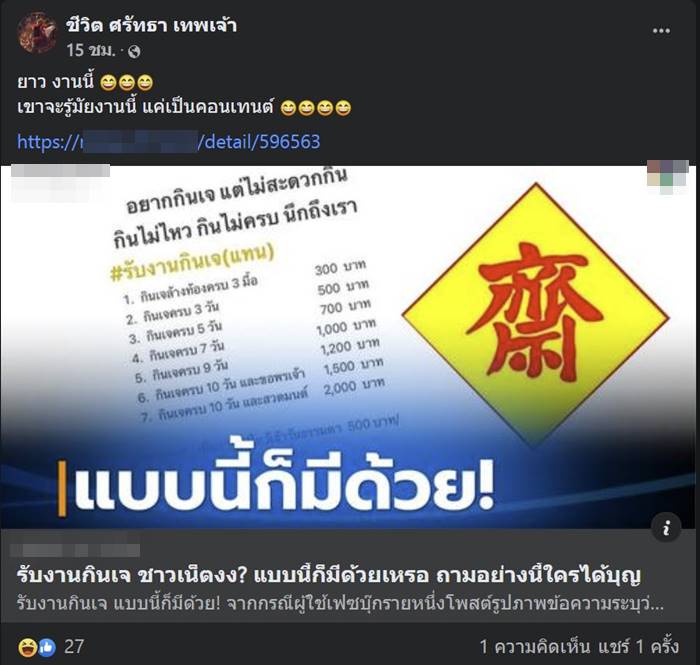Image resolution: width=700 pixels, height=665 pixels.
Task: Click the blurred source domain label
Action: click(75, 550)
